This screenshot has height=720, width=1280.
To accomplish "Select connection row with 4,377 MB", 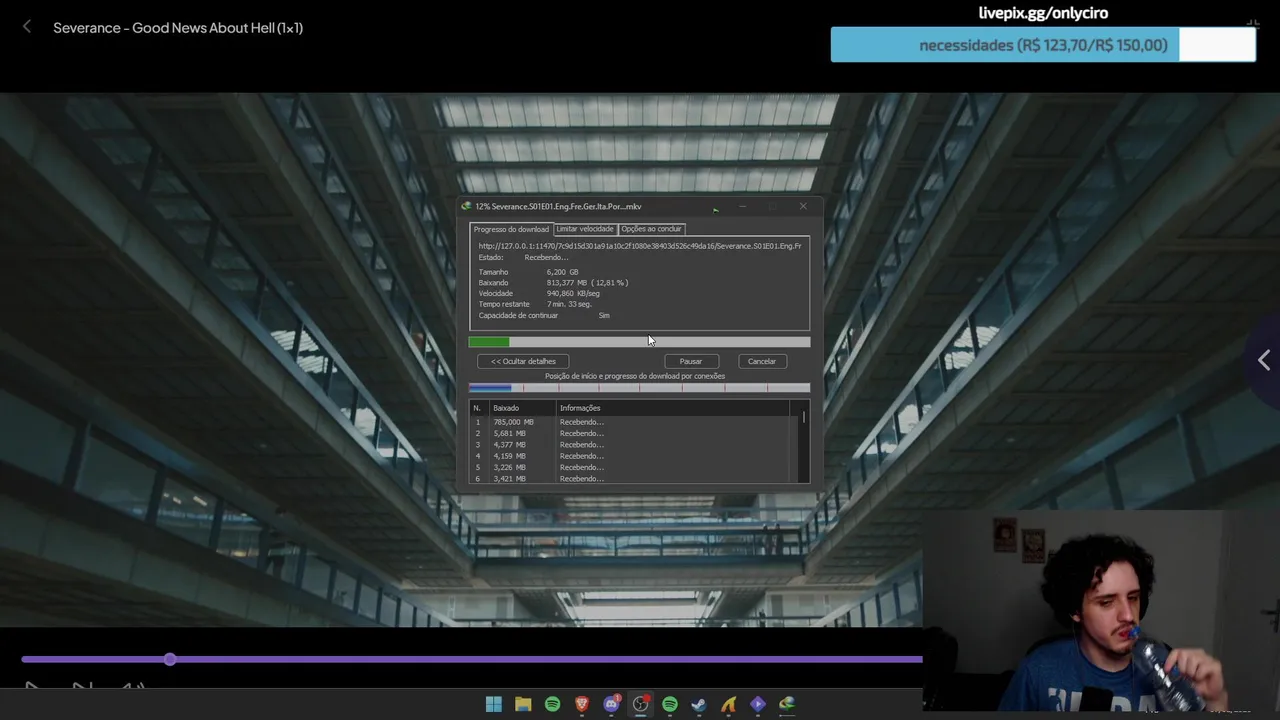I will pyautogui.click(x=634, y=445).
